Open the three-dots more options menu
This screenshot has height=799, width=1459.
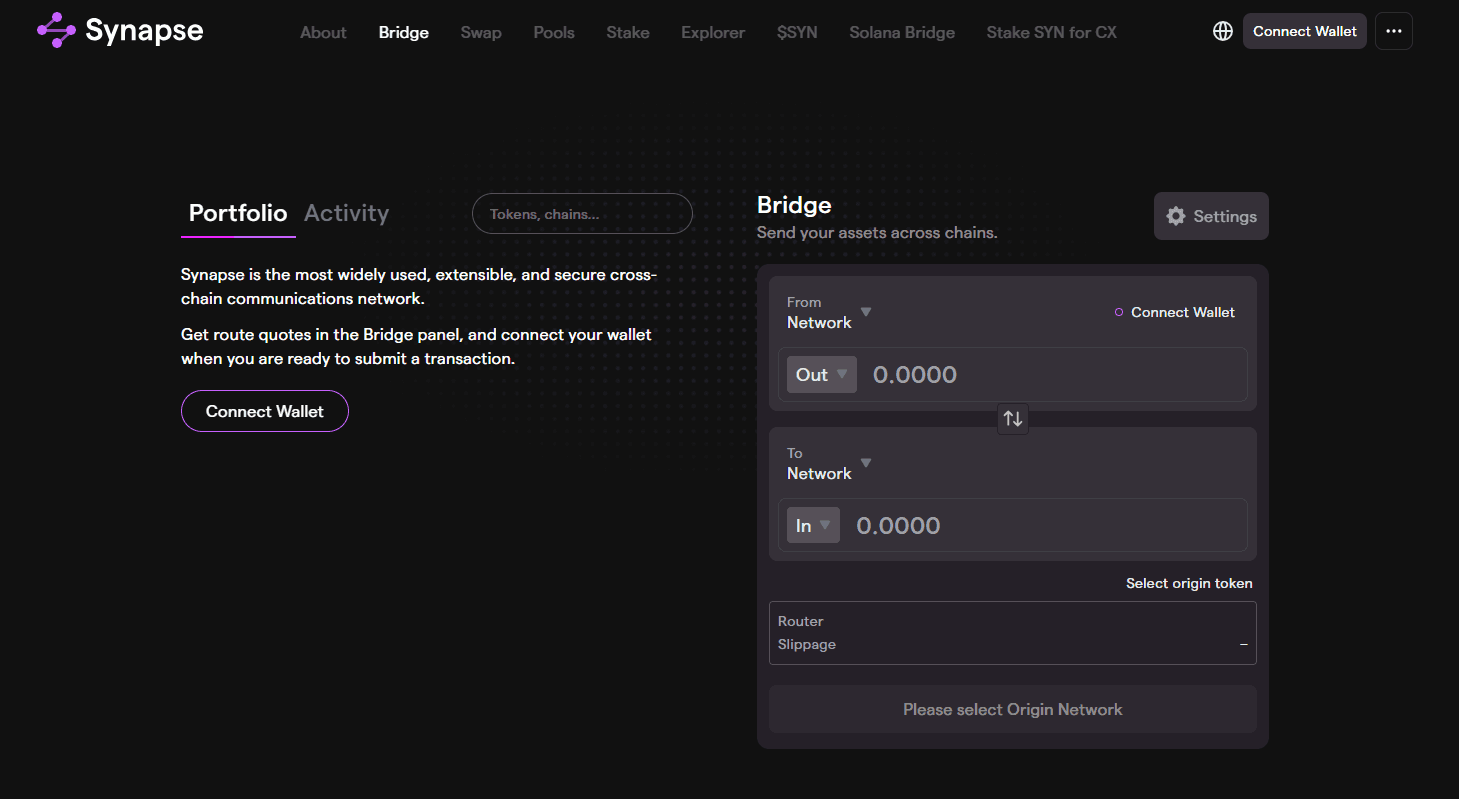point(1394,31)
